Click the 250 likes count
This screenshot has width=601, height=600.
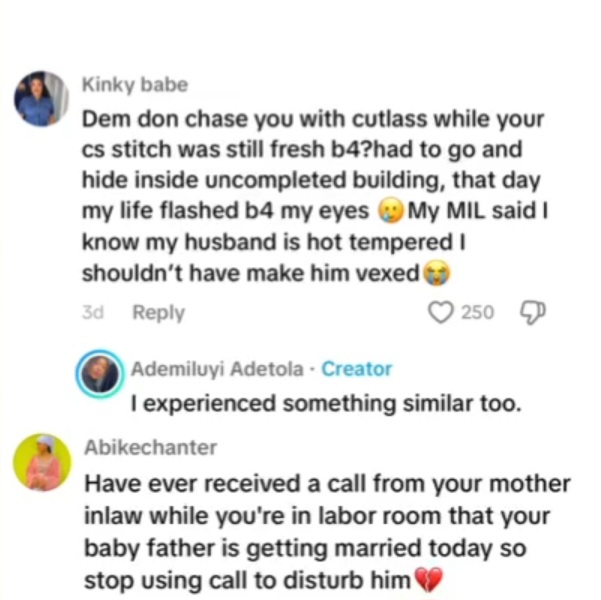477,313
